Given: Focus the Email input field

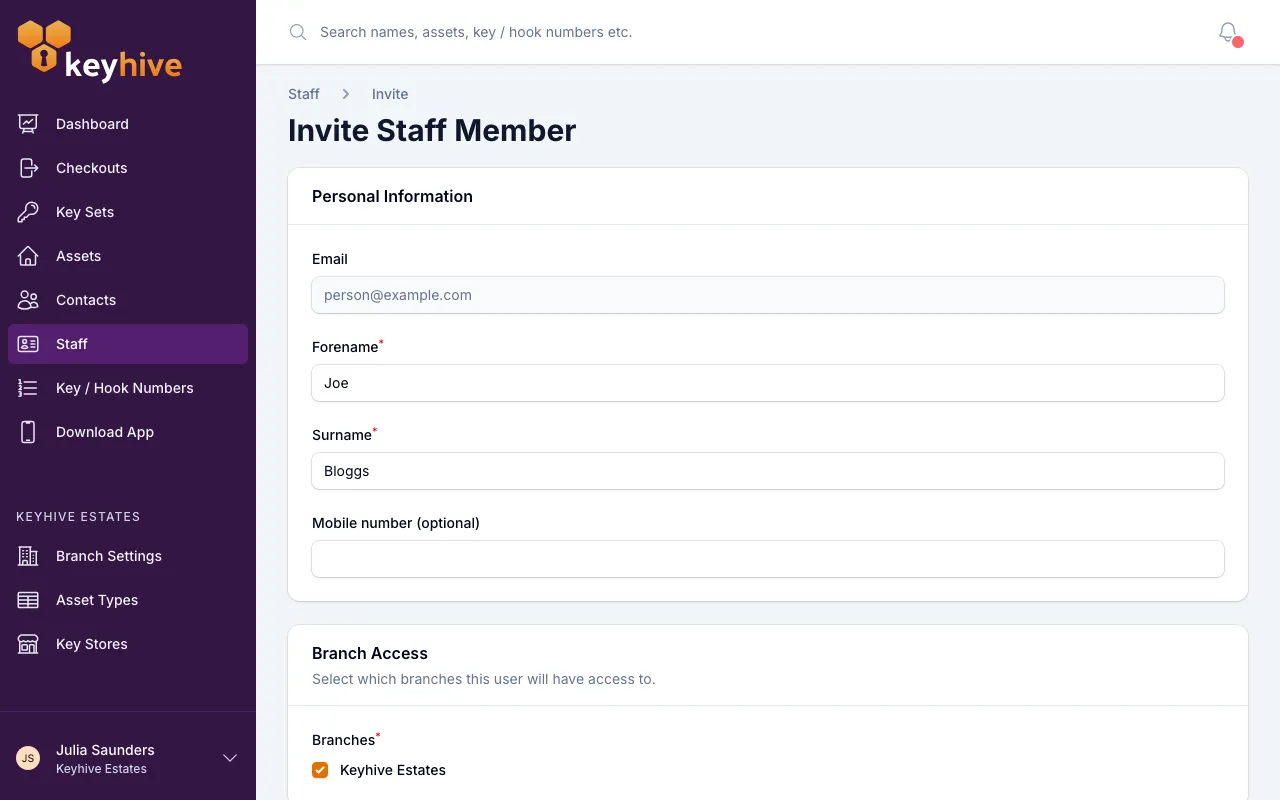Looking at the screenshot, I should click(x=768, y=295).
